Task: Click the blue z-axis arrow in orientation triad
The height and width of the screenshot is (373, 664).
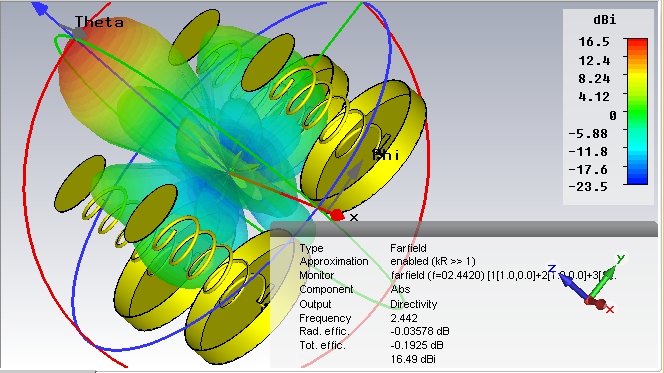Action: (572, 285)
